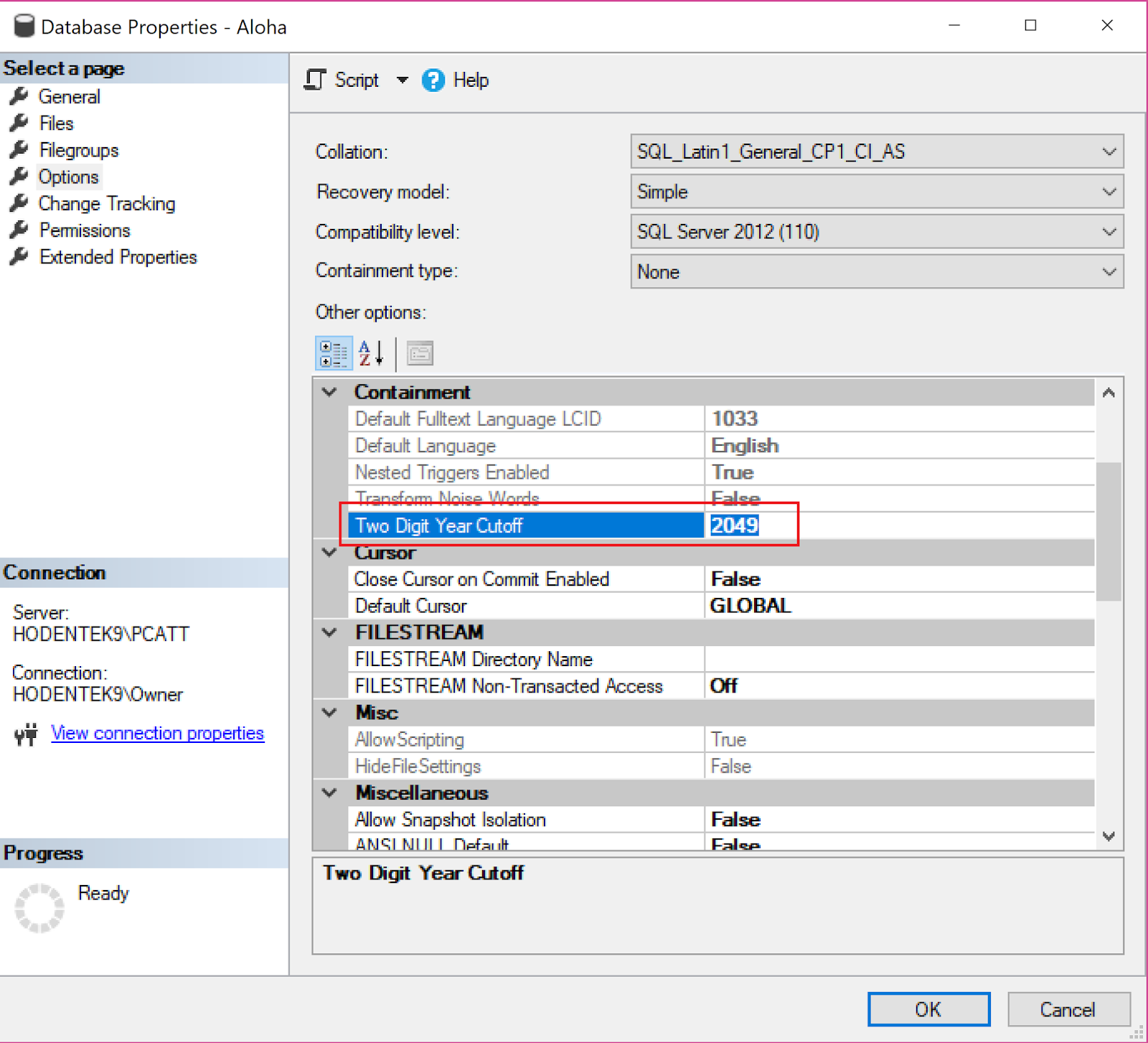Open the Containment type dropdown
This screenshot has width=1148, height=1043.
pos(1109,271)
